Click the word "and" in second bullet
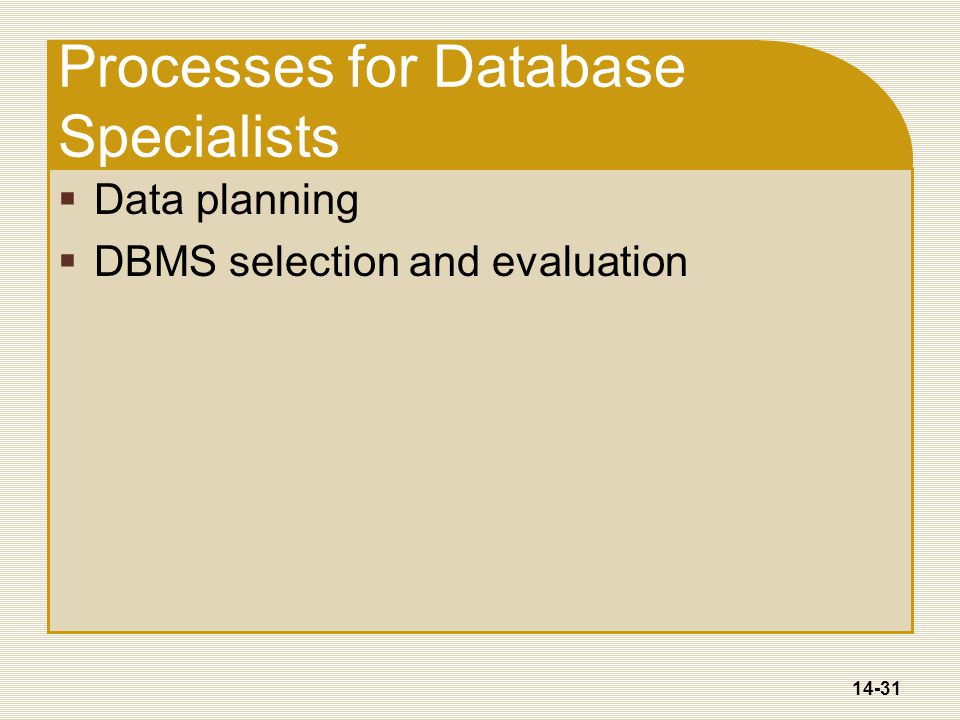960x720 pixels. pos(444,261)
